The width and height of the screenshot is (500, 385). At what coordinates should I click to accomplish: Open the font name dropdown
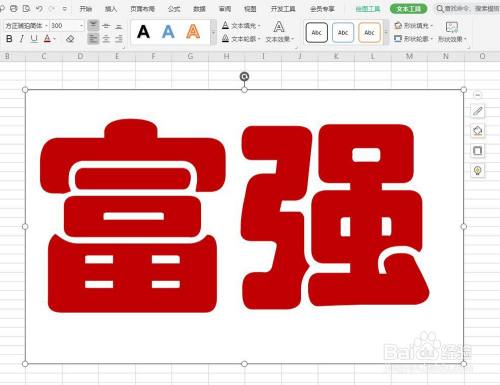point(46,26)
